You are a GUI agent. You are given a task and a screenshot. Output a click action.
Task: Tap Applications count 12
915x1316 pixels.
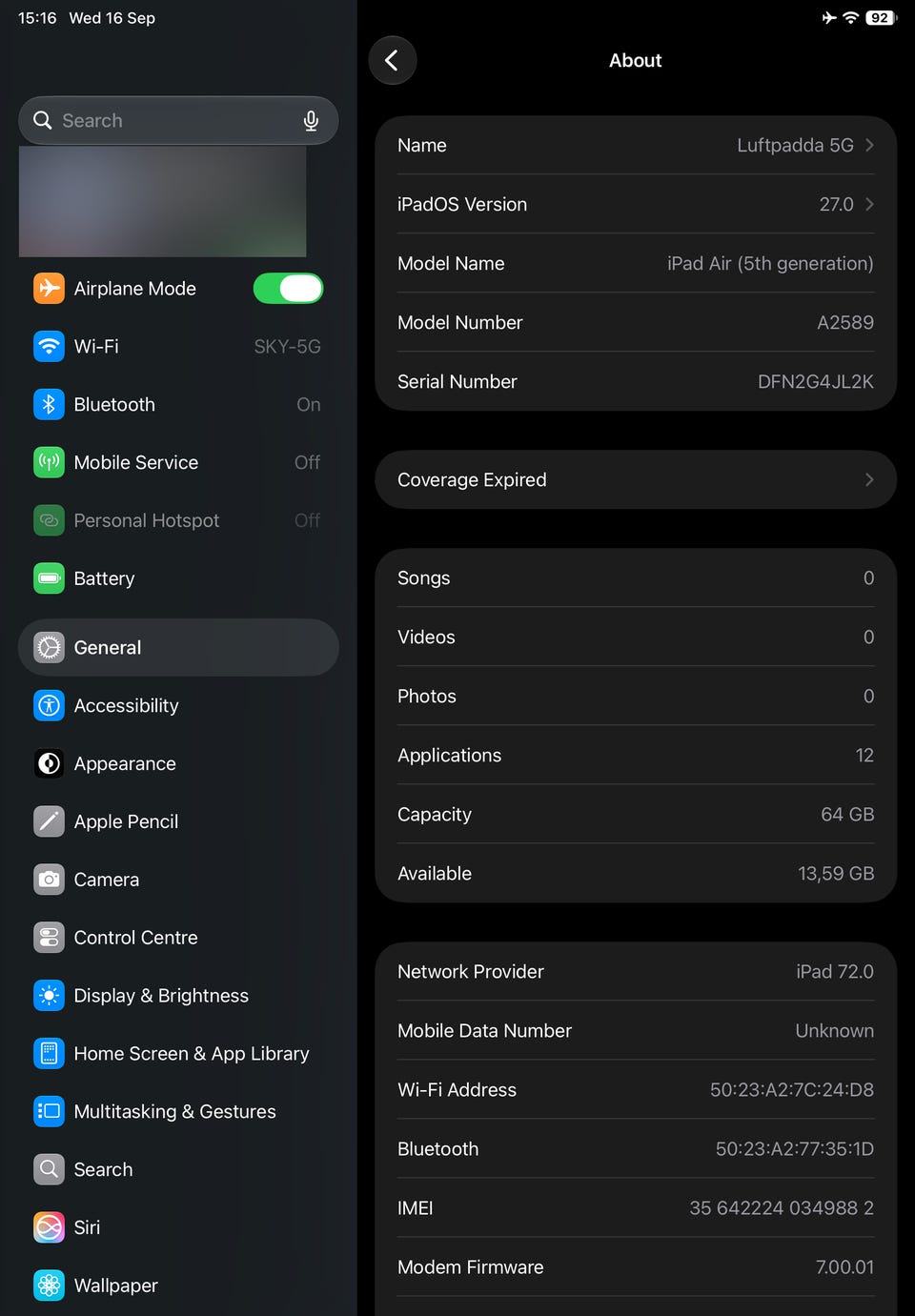864,755
